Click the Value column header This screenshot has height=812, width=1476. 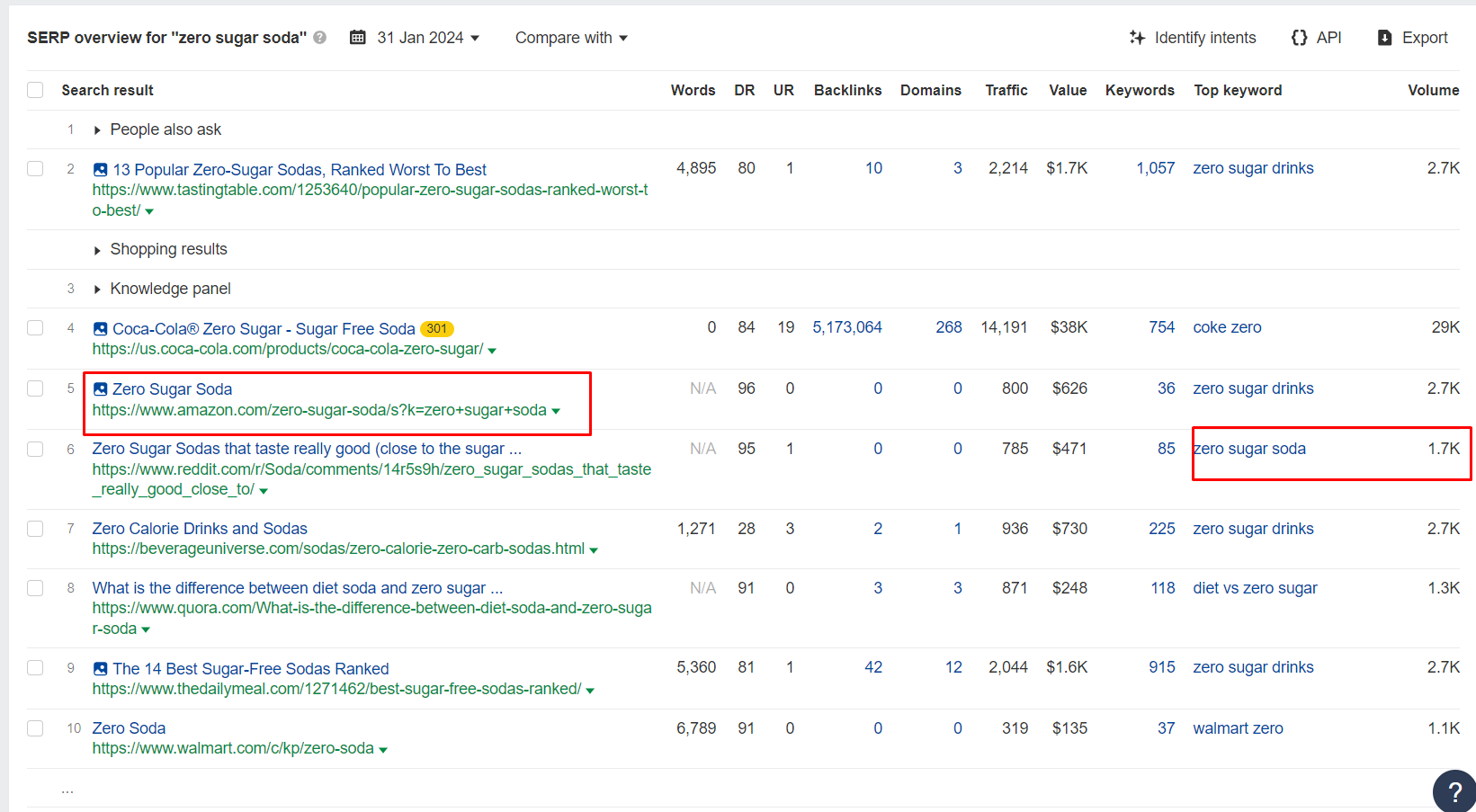pyautogui.click(x=1068, y=90)
